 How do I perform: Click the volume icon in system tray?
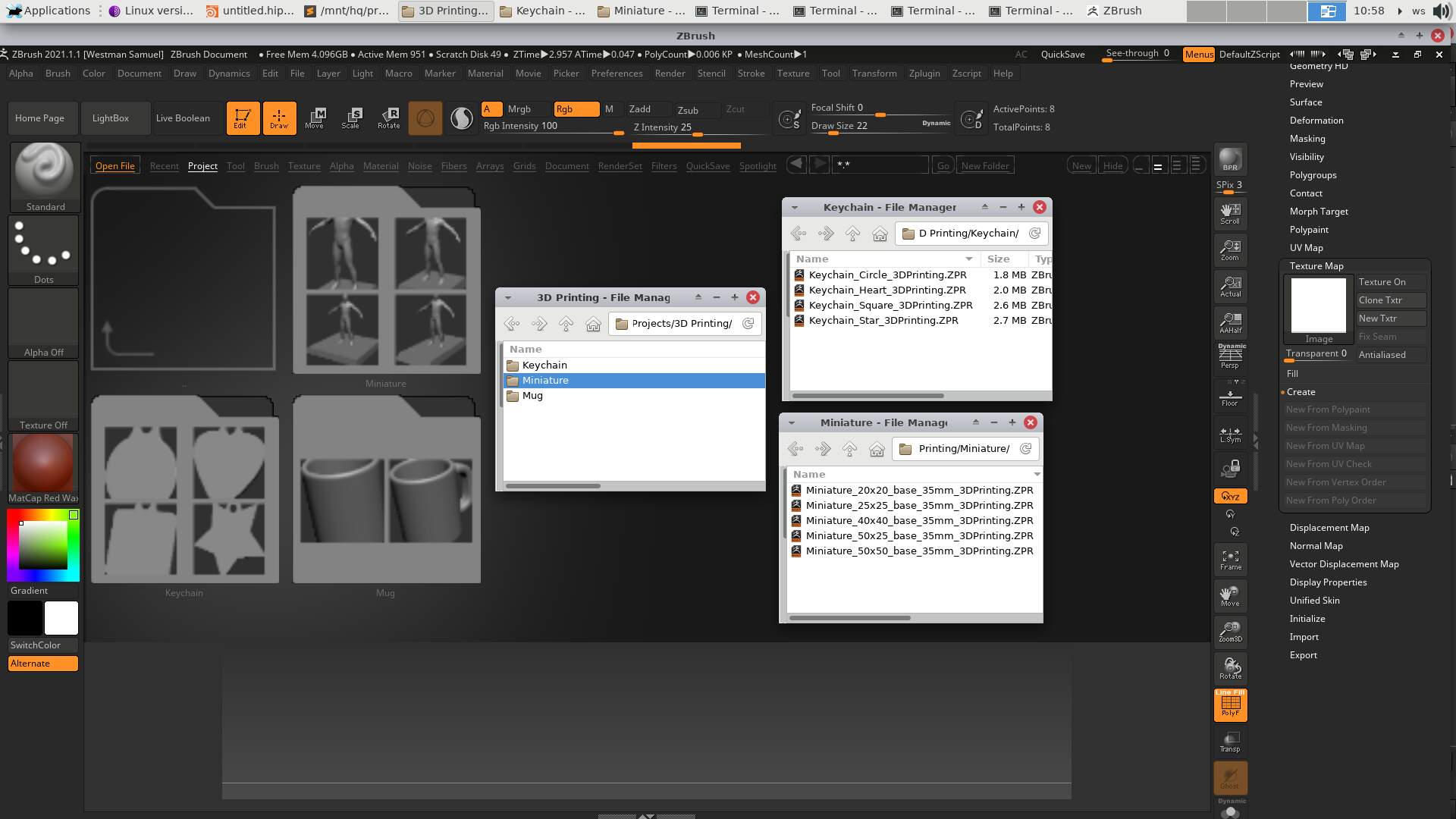[1441, 11]
